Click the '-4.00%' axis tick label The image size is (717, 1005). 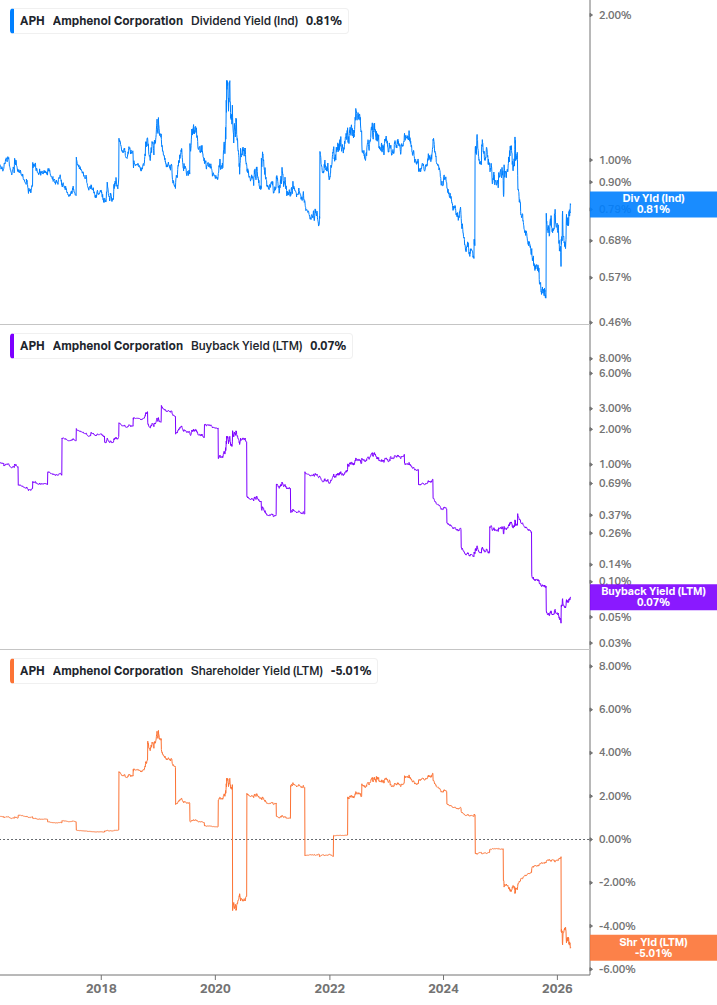coord(617,926)
